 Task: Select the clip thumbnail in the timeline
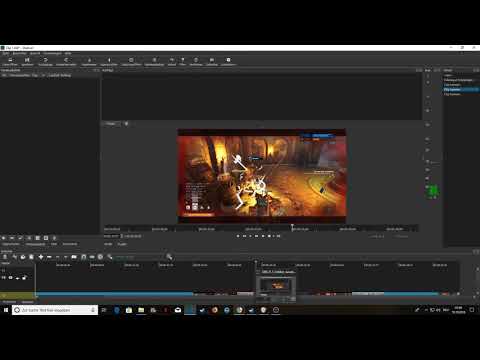pos(277,285)
